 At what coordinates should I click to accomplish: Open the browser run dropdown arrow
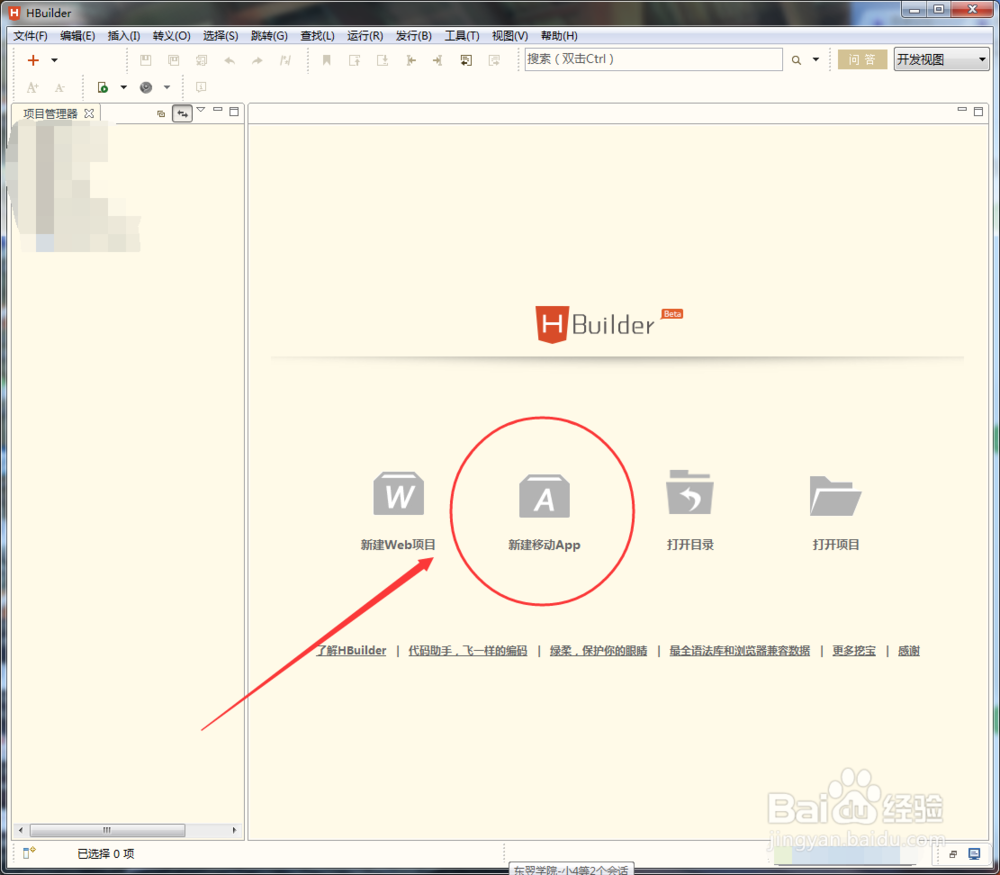pyautogui.click(x=167, y=87)
